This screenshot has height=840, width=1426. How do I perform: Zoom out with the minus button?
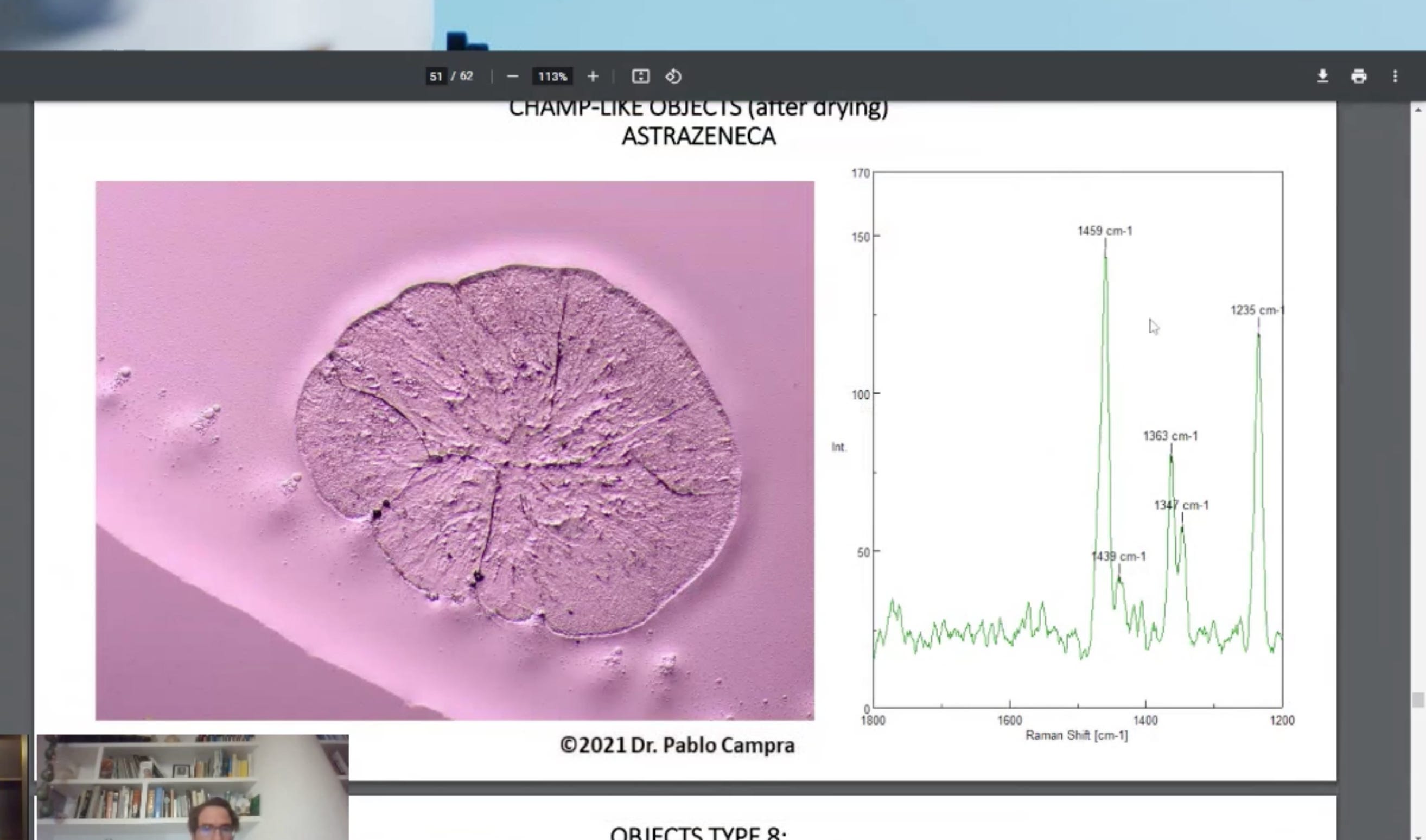point(512,77)
